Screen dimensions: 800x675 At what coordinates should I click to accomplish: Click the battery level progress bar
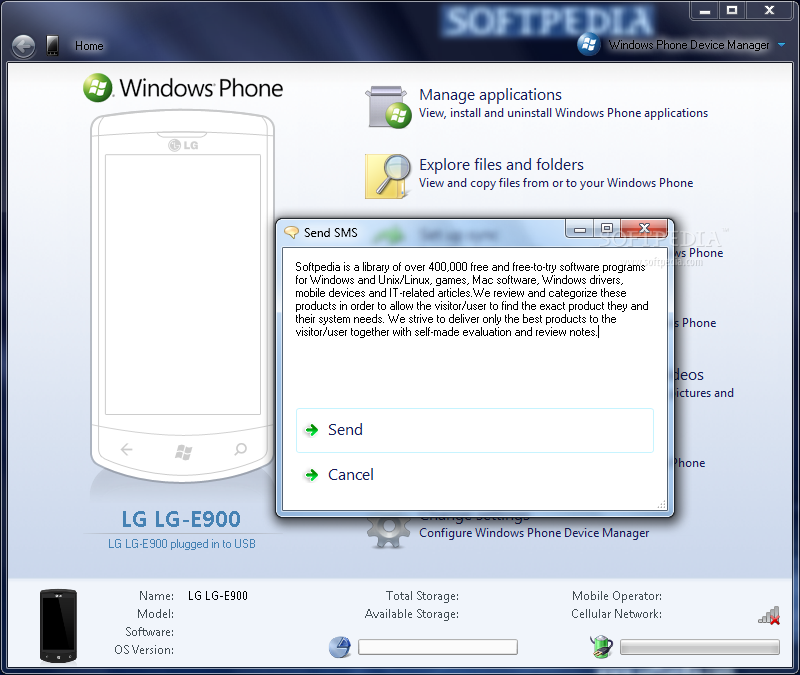[x=699, y=647]
